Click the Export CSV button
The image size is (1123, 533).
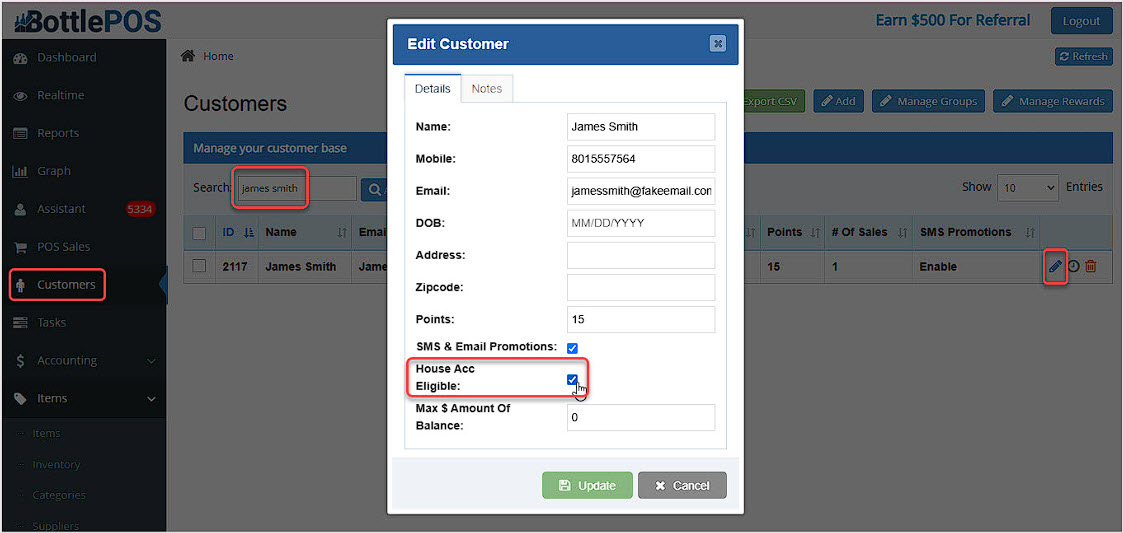point(775,101)
